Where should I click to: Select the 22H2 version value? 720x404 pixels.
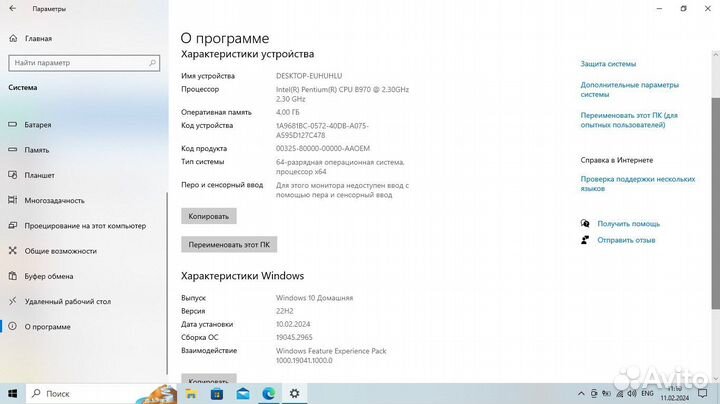click(285, 311)
